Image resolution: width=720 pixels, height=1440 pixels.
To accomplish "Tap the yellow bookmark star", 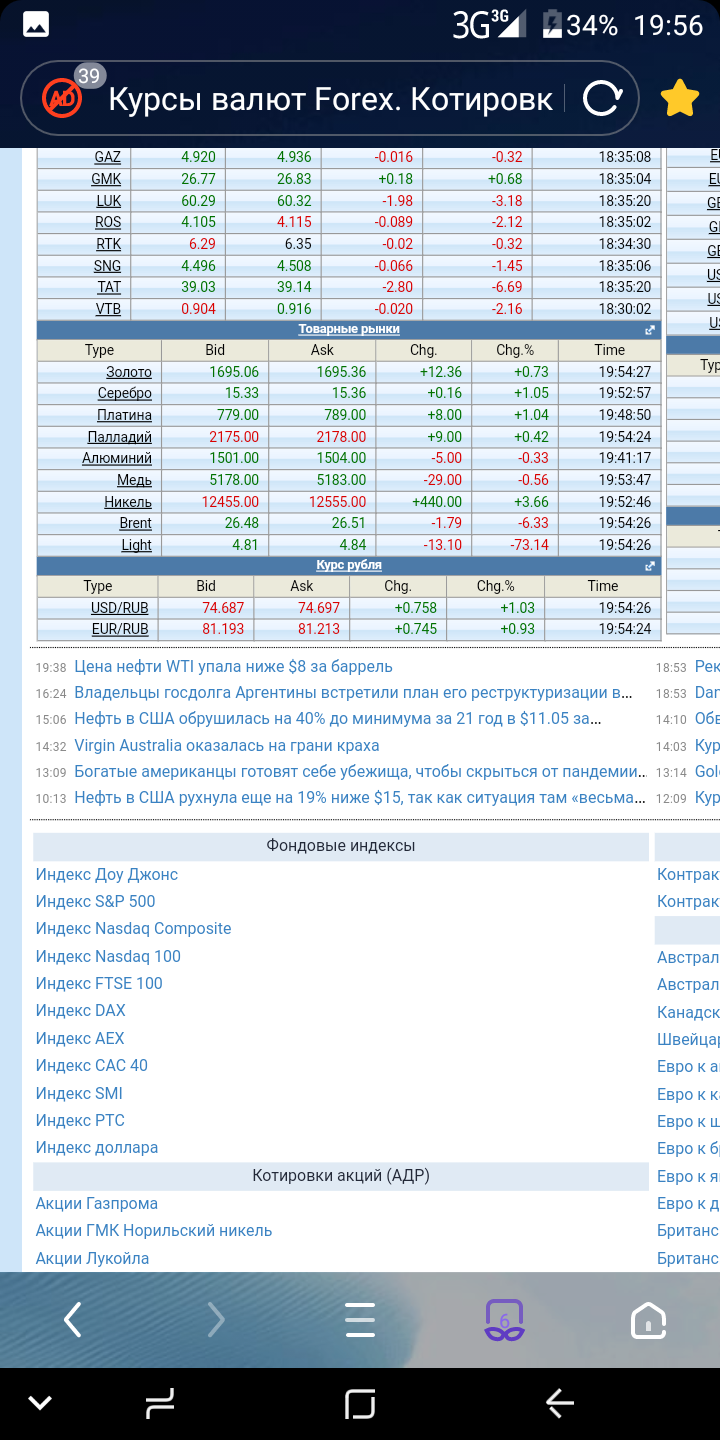I will 679,98.
